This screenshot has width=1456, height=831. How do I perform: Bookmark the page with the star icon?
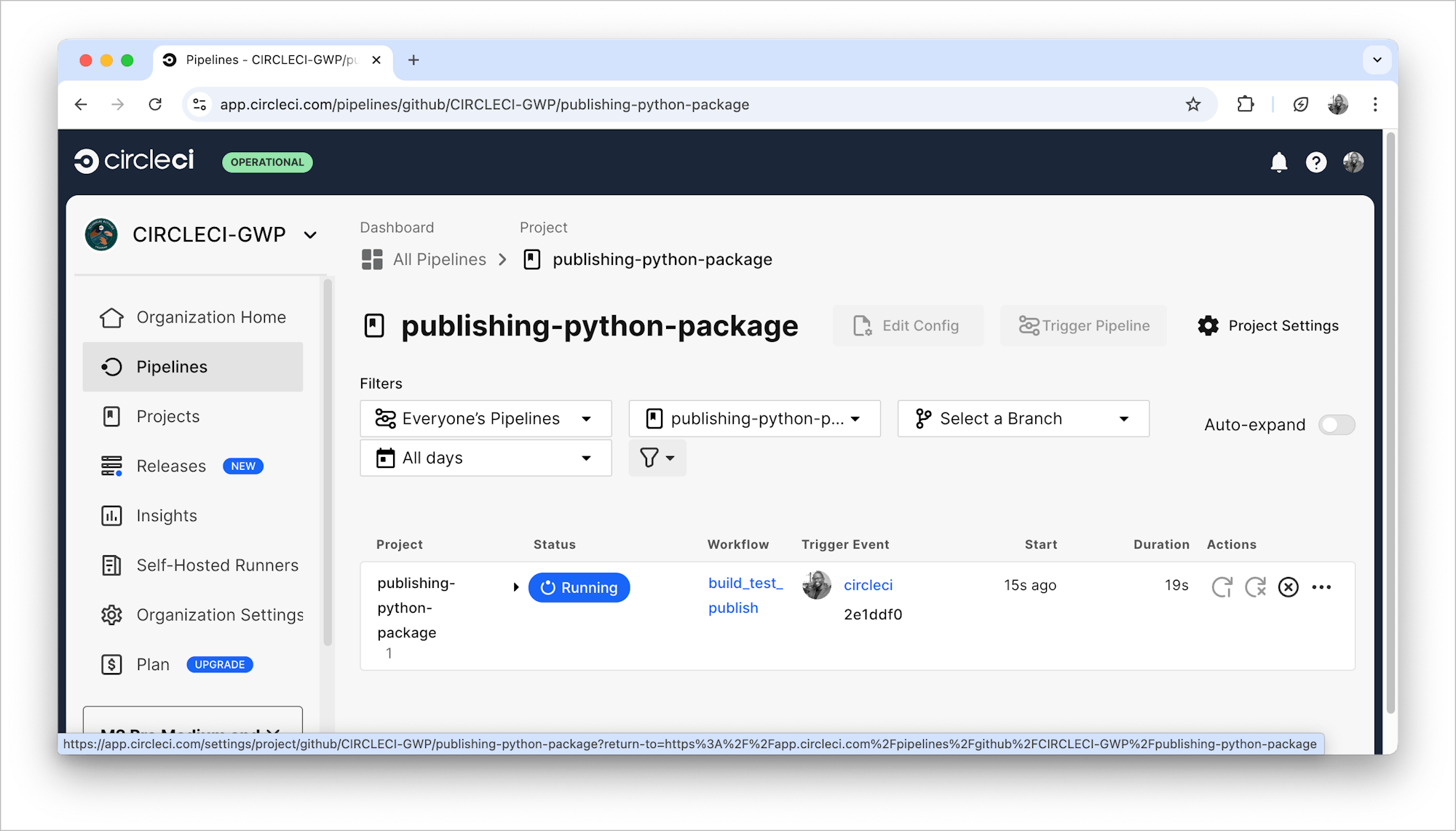pyautogui.click(x=1192, y=104)
